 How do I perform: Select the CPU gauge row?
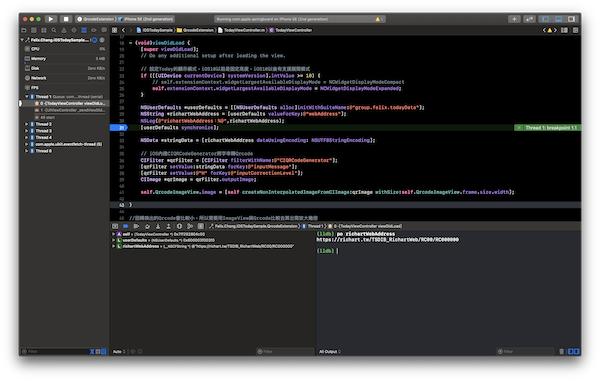coord(64,49)
